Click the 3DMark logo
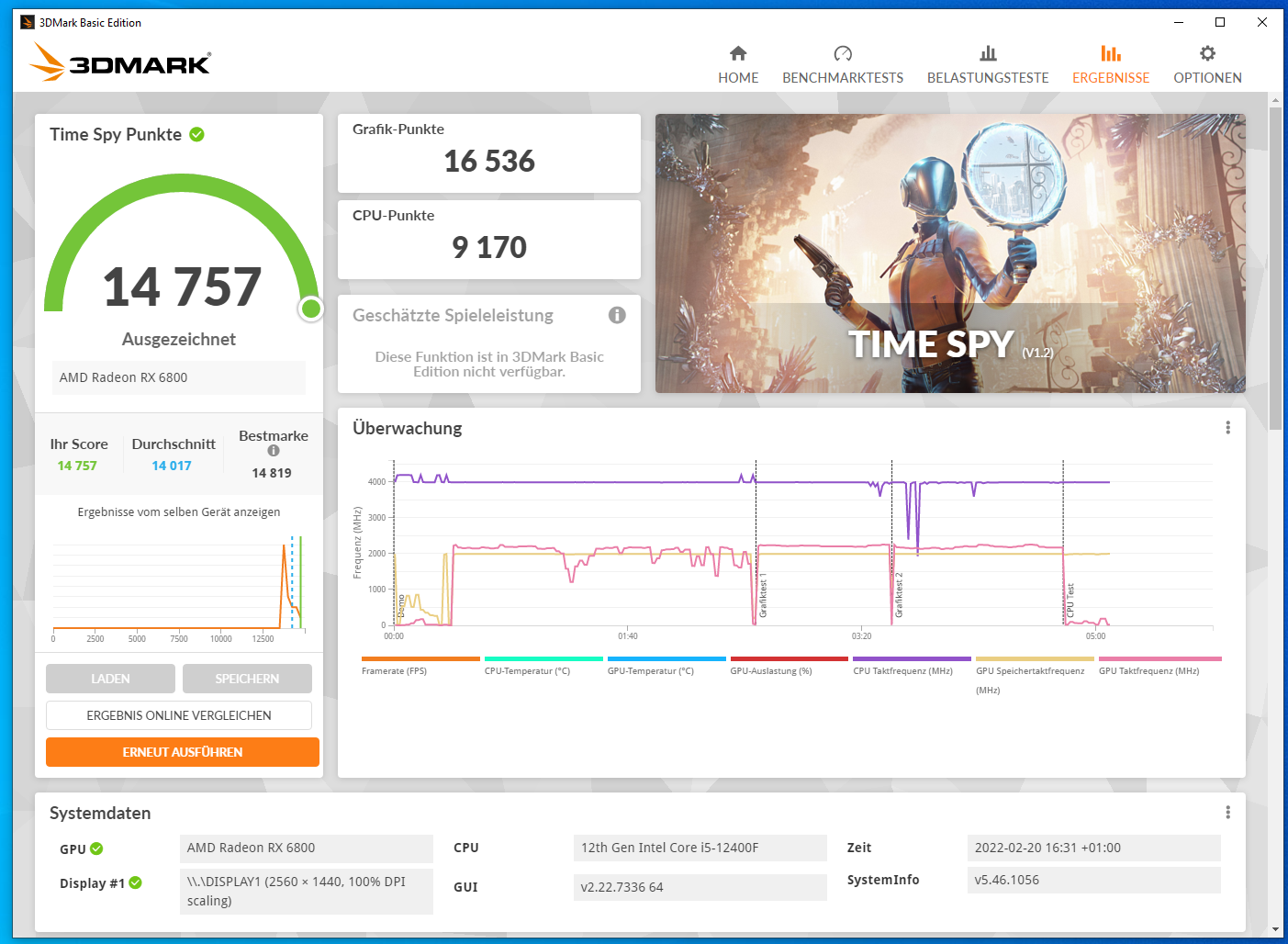The width and height of the screenshot is (1288, 944). (120, 62)
